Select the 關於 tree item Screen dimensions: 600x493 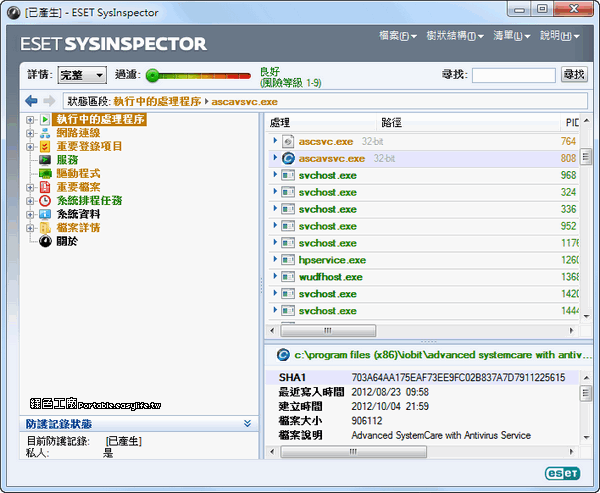click(67, 241)
